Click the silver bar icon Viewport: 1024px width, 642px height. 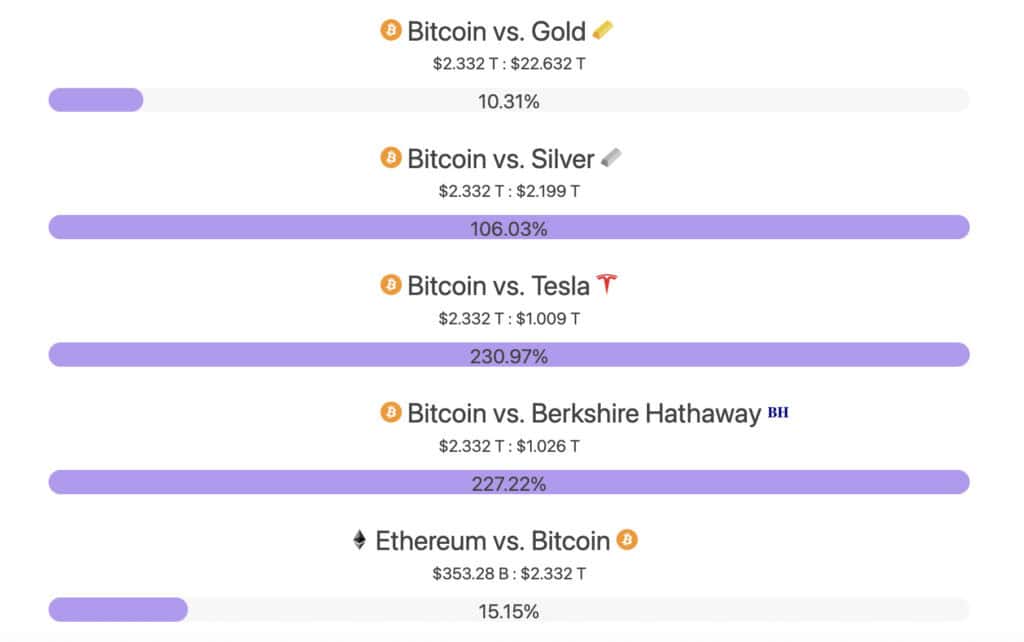pos(611,157)
